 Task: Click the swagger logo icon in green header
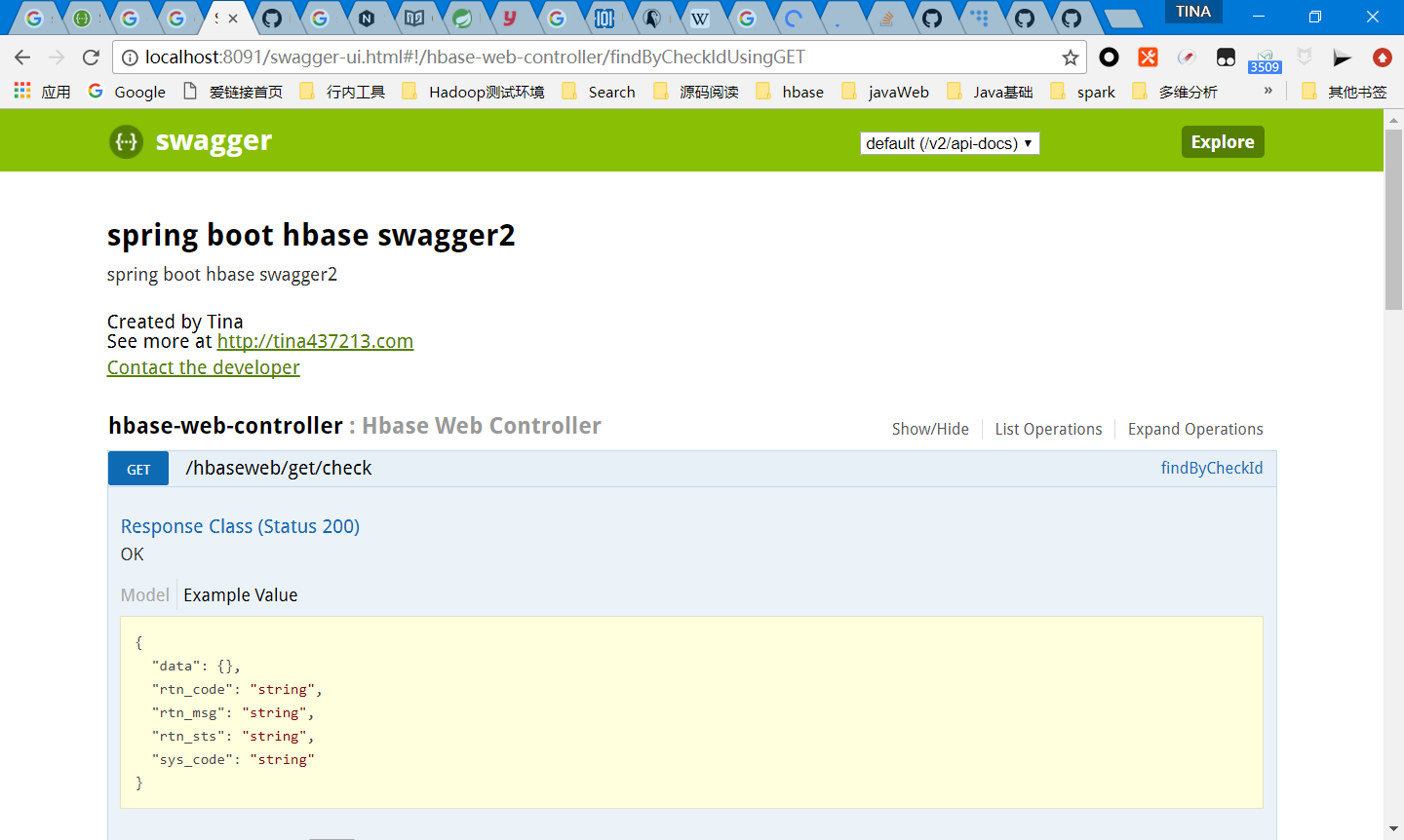[x=126, y=142]
